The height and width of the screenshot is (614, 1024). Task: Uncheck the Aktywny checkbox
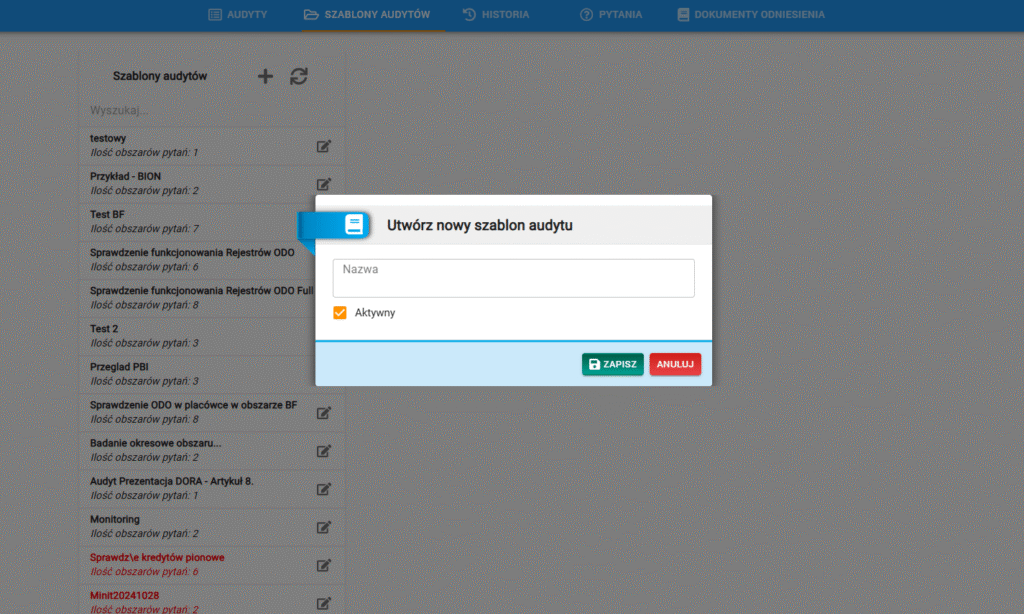(340, 313)
